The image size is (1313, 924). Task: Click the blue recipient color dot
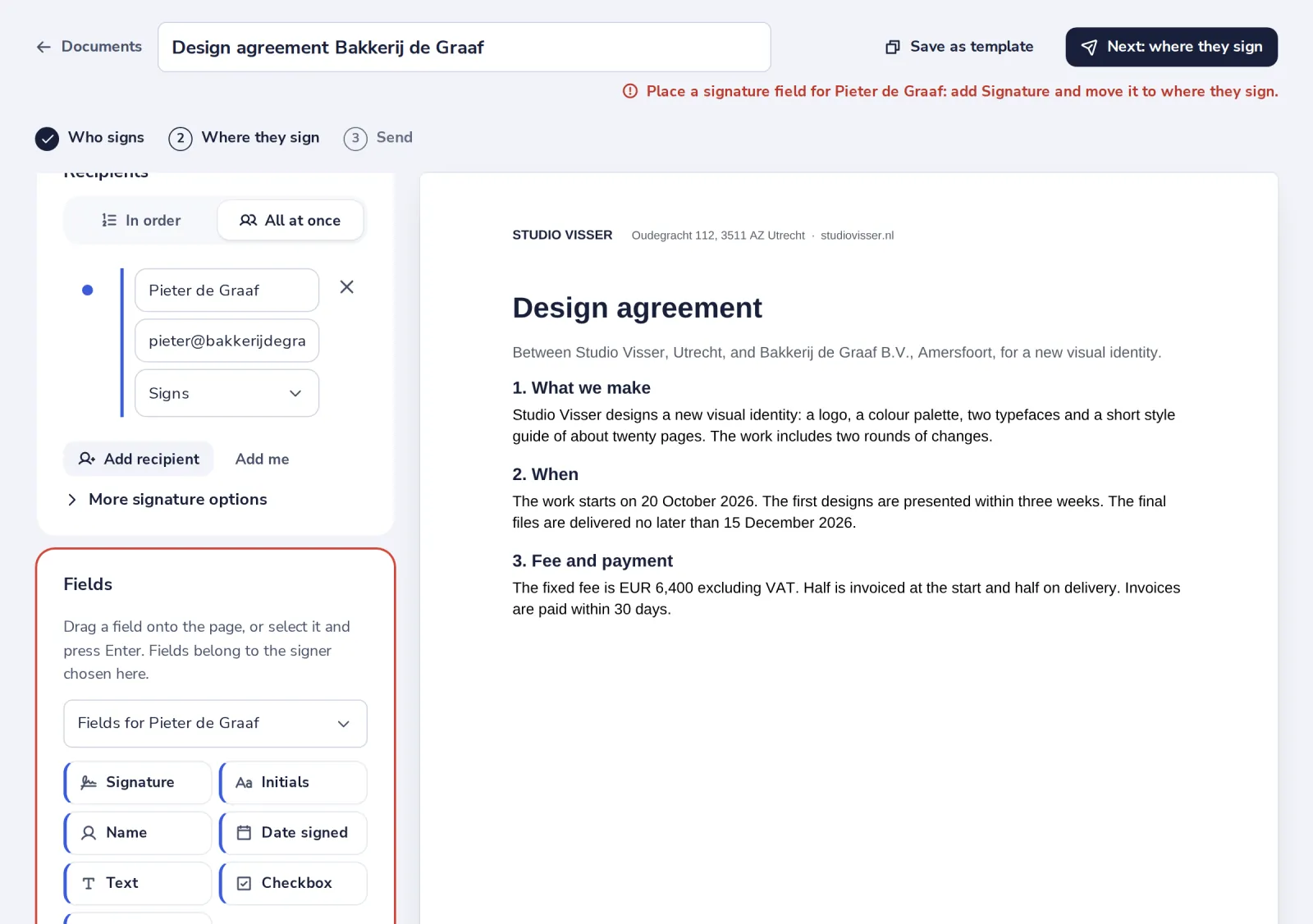coord(88,290)
